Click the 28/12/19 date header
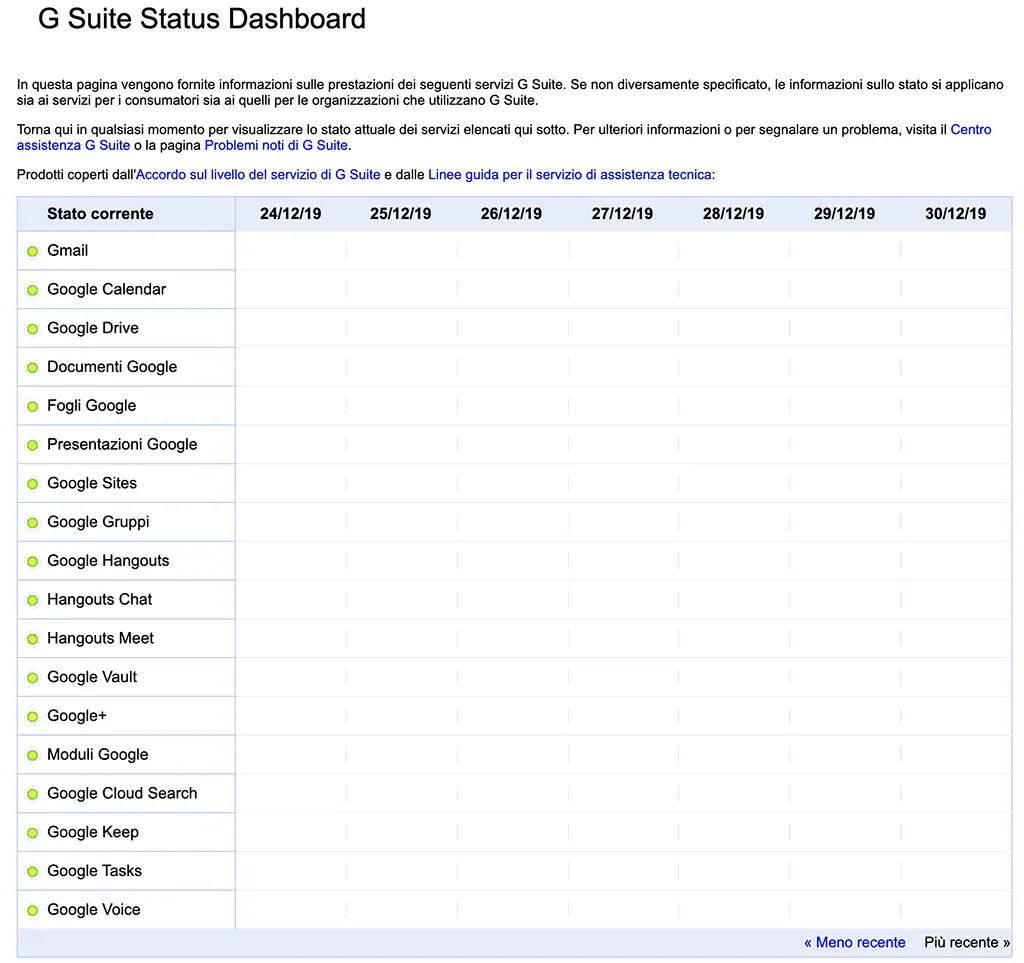Screen dimensions: 1024x963 [x=733, y=213]
